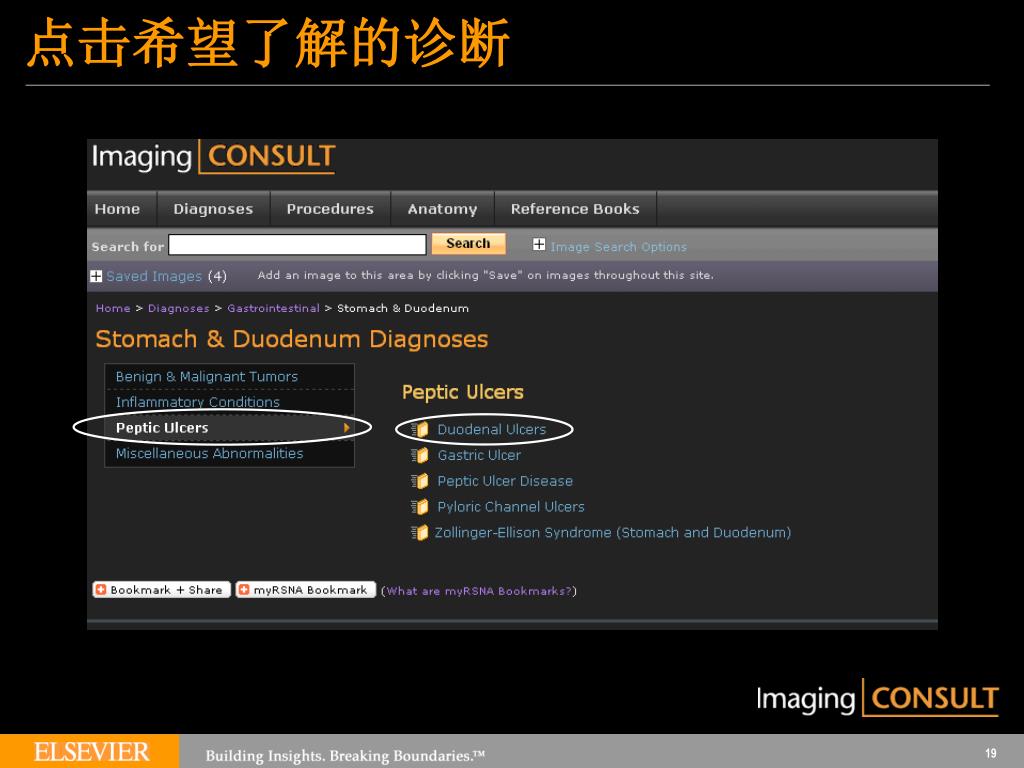Screen dimensions: 1024x768
Task: Click the Stomach & Duodenum Diagnoses heading
Action: click(x=292, y=340)
